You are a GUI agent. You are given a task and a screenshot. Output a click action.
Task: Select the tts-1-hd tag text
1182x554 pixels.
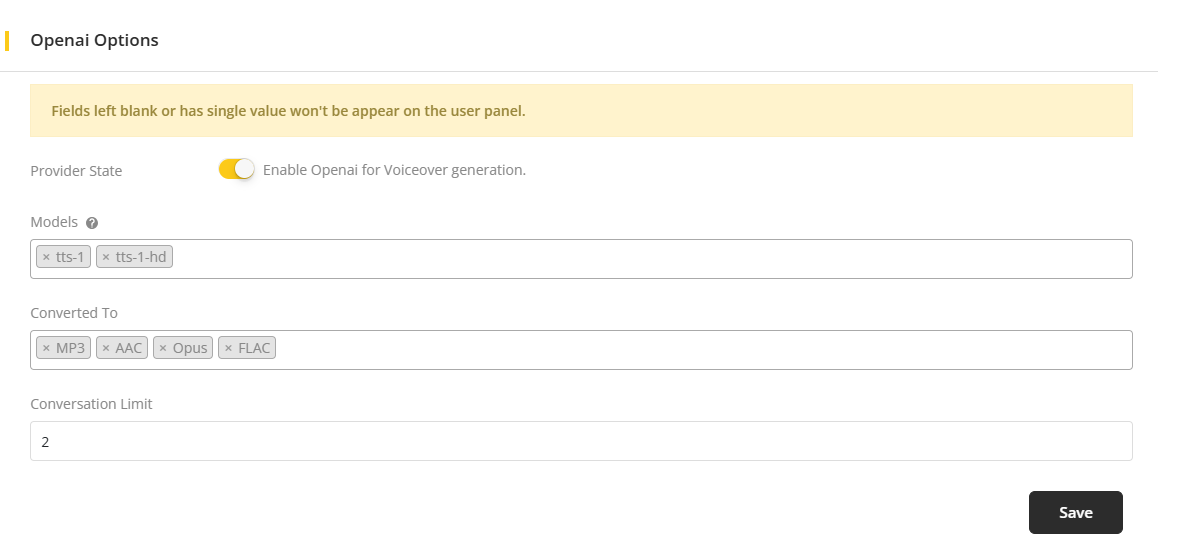tap(141, 258)
